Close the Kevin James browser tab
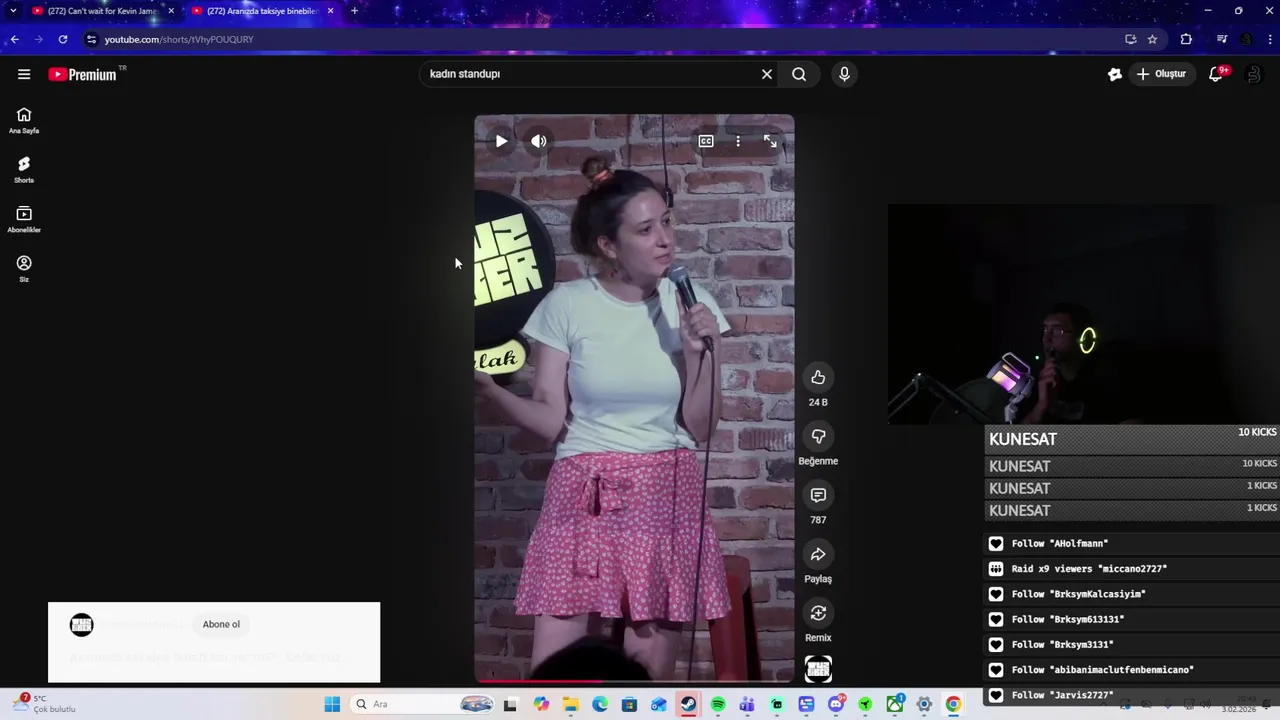 (x=171, y=11)
